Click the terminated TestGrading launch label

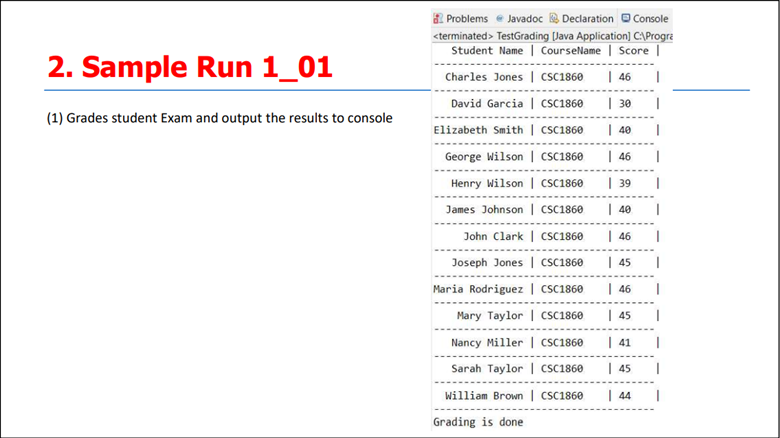pyautogui.click(x=552, y=36)
